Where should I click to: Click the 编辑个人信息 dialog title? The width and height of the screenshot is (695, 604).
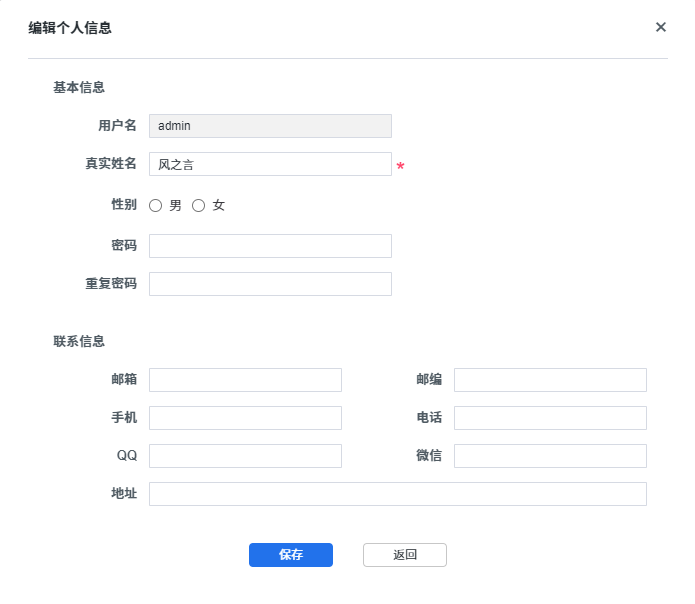(x=70, y=28)
